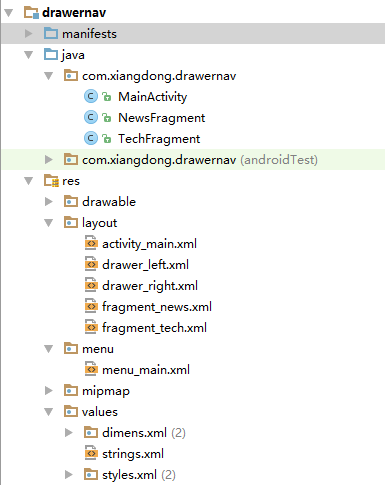385x485 pixels.
Task: Select fragment_tech.xml file name
Action: coord(154,328)
